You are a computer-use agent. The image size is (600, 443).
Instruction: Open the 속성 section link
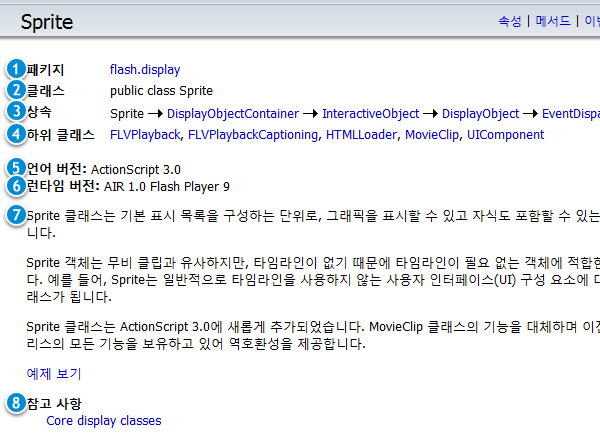pyautogui.click(x=510, y=21)
